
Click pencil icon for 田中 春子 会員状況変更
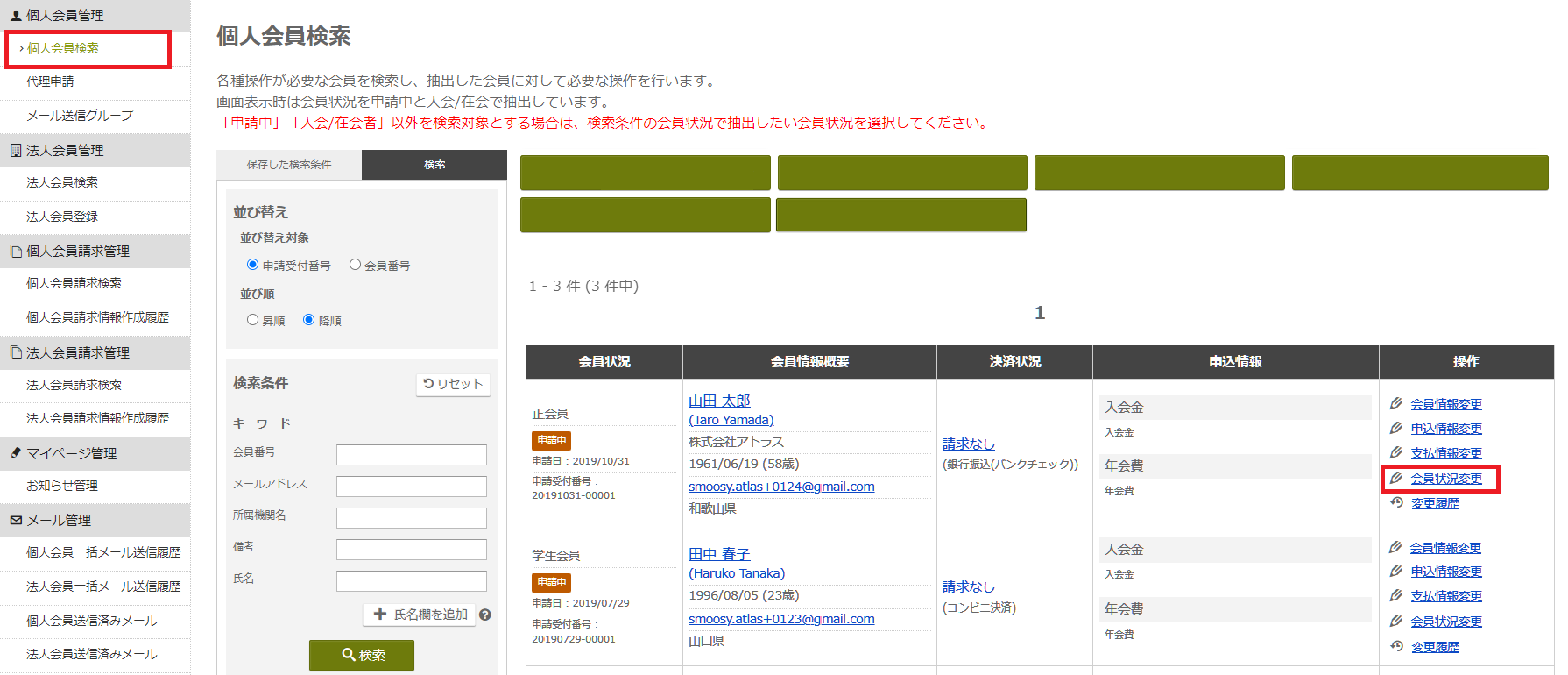[1396, 621]
